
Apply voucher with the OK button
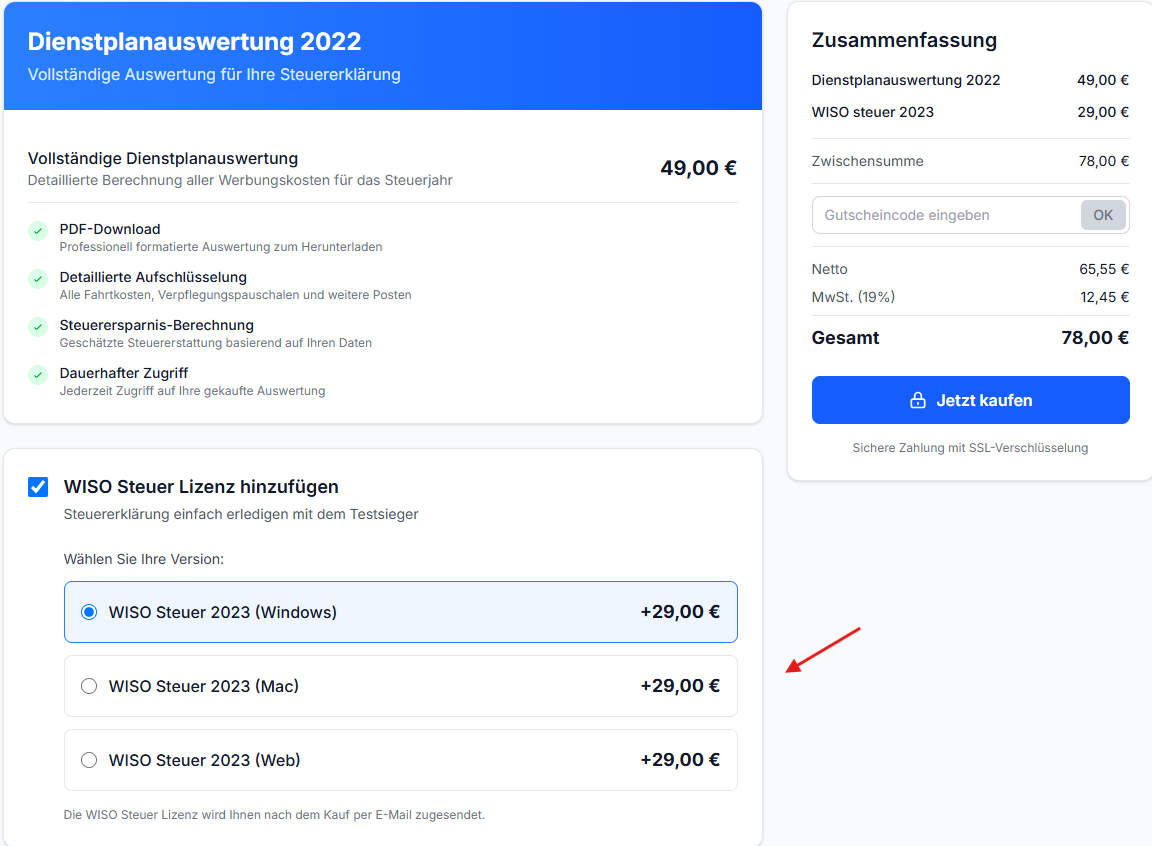point(1103,215)
